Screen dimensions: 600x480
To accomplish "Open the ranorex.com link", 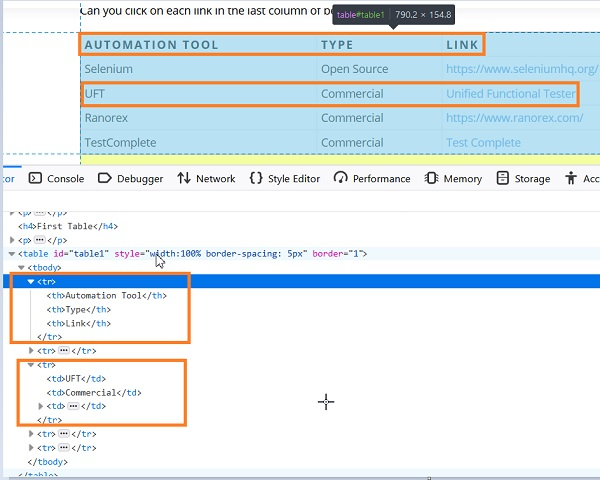I will 515,118.
